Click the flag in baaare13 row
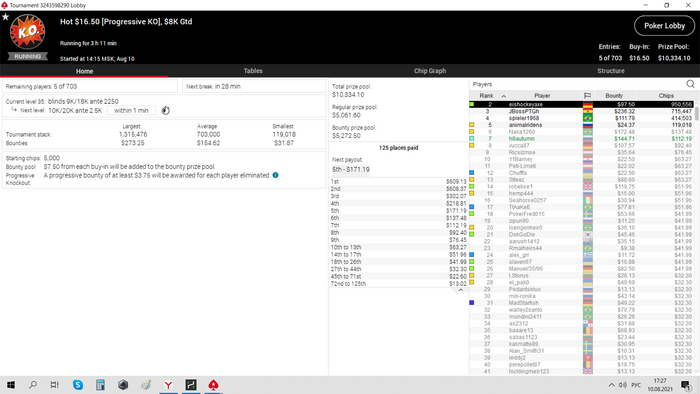This screenshot has height=394, width=700. coord(588,330)
